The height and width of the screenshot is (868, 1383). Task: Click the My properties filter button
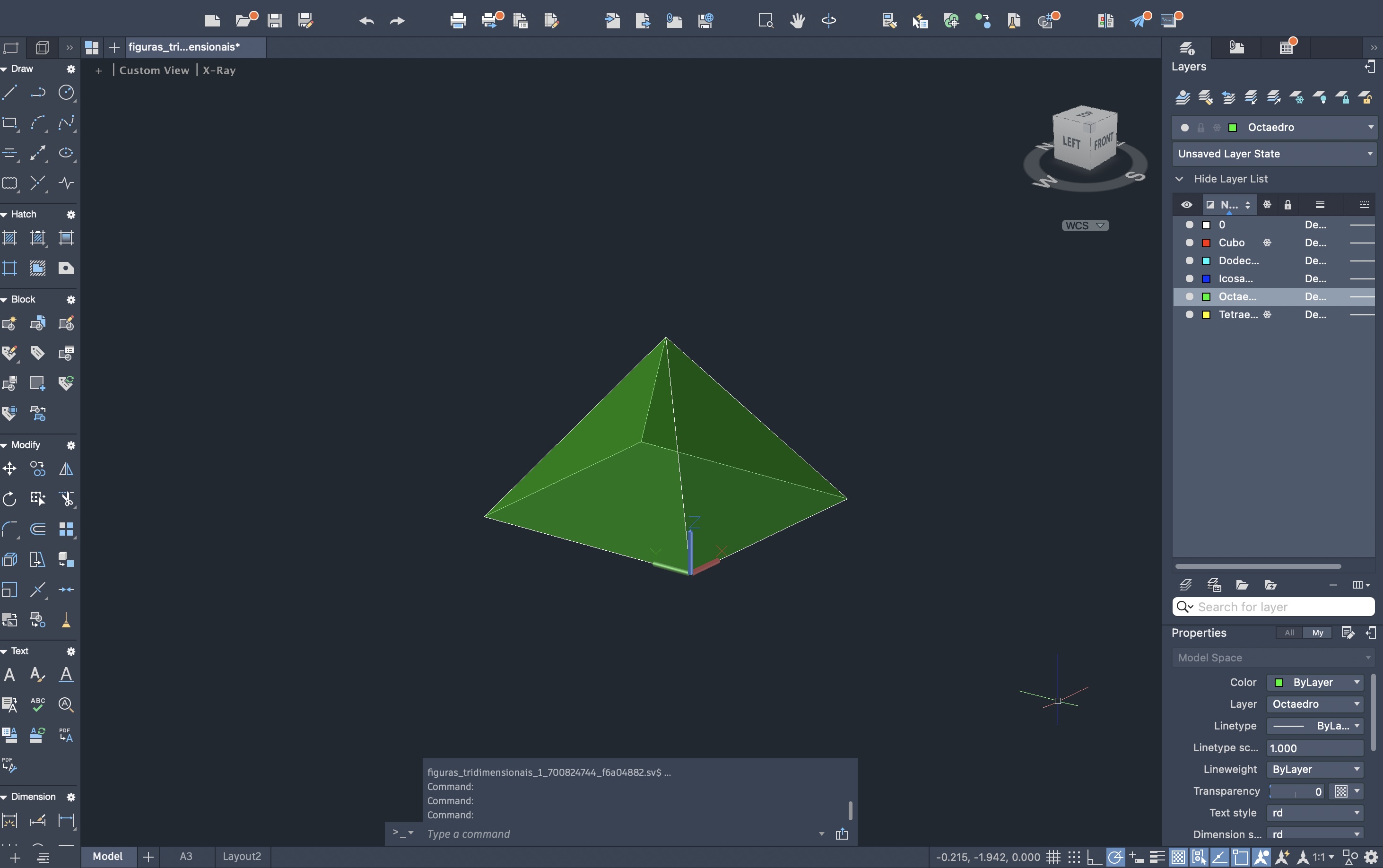(1318, 633)
